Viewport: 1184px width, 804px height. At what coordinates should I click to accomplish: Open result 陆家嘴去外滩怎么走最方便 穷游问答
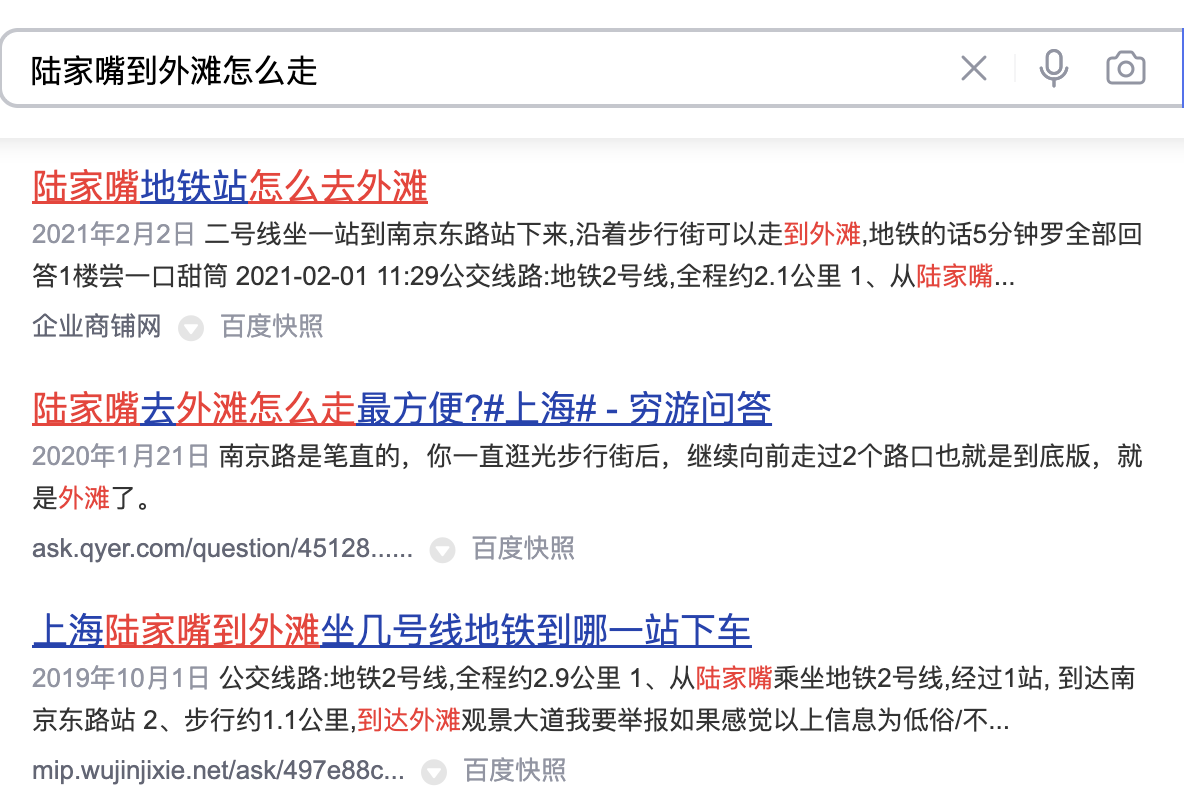point(402,408)
